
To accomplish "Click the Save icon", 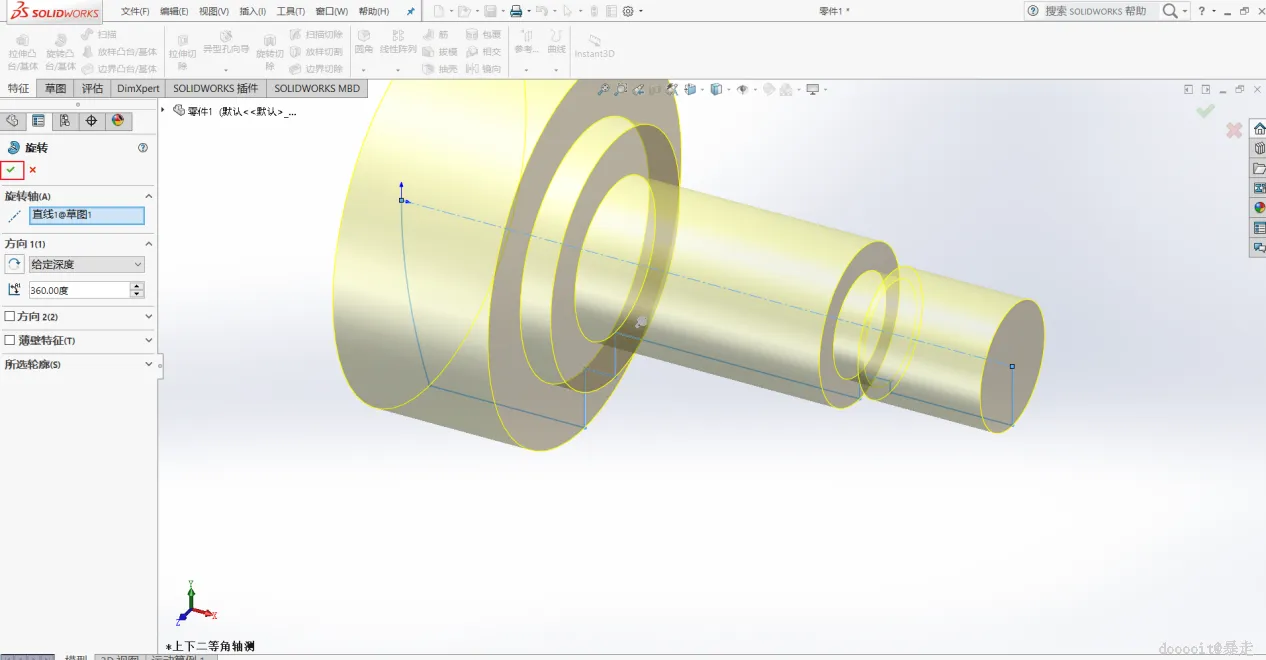I will pyautogui.click(x=490, y=11).
